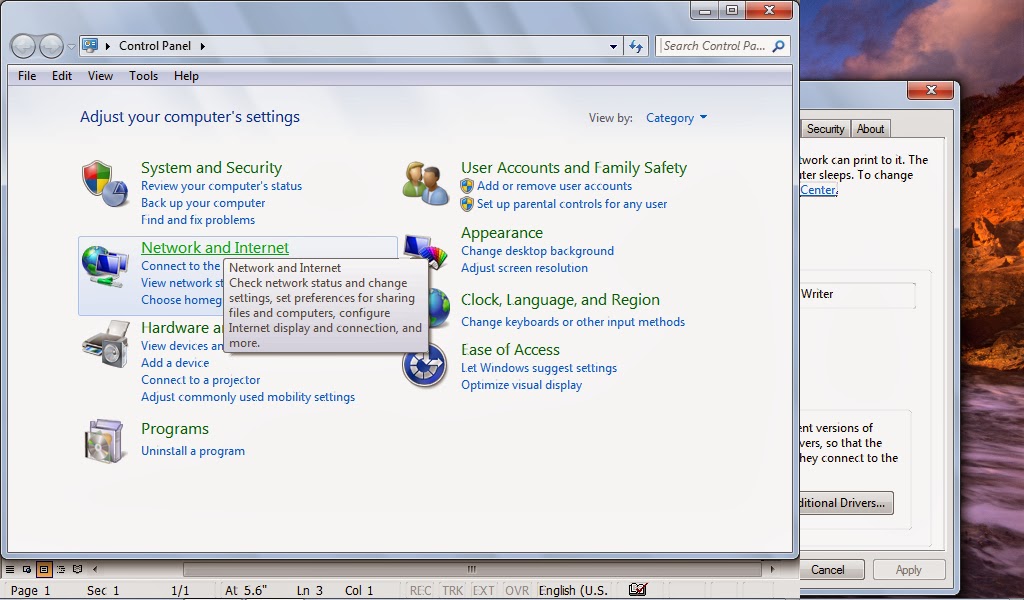Open the Tools menu
The width and height of the screenshot is (1024, 600).
pyautogui.click(x=143, y=76)
